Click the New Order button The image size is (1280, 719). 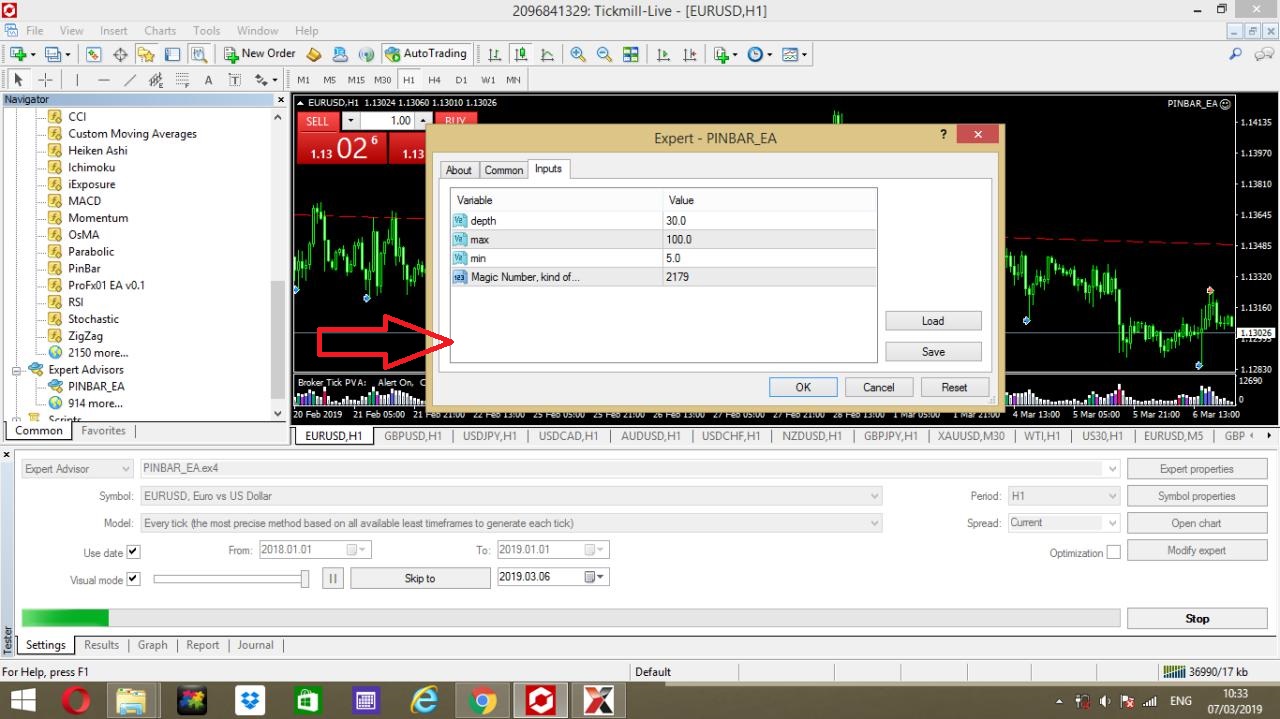[259, 54]
